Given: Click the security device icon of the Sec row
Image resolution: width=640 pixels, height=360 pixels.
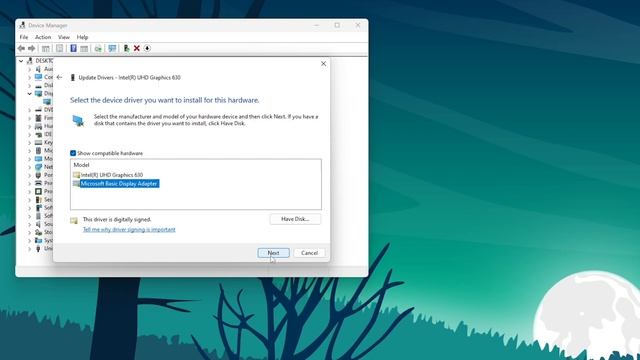Looking at the screenshot, I should point(38,200).
